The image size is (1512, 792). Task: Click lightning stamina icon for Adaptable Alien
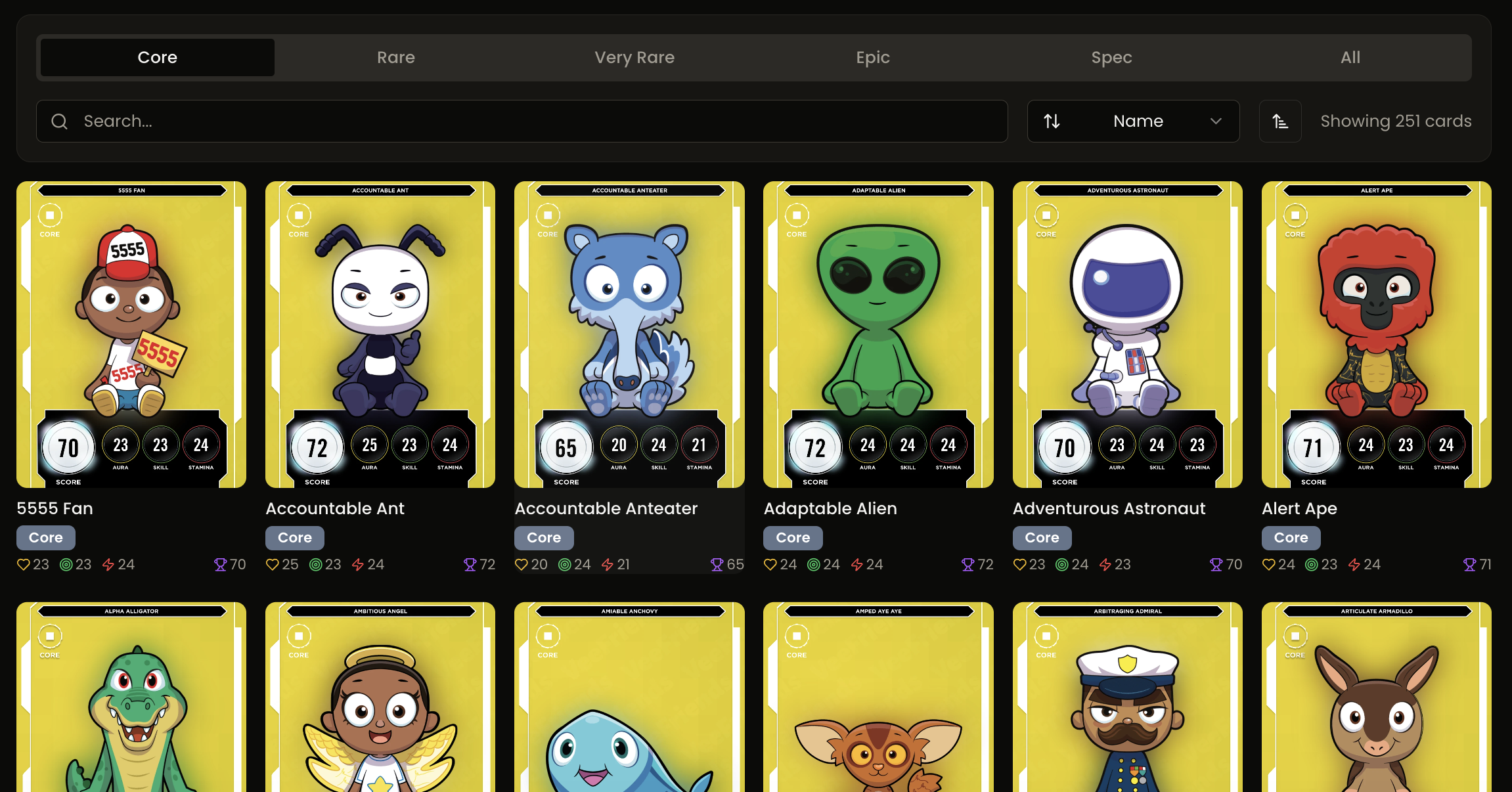tap(857, 565)
